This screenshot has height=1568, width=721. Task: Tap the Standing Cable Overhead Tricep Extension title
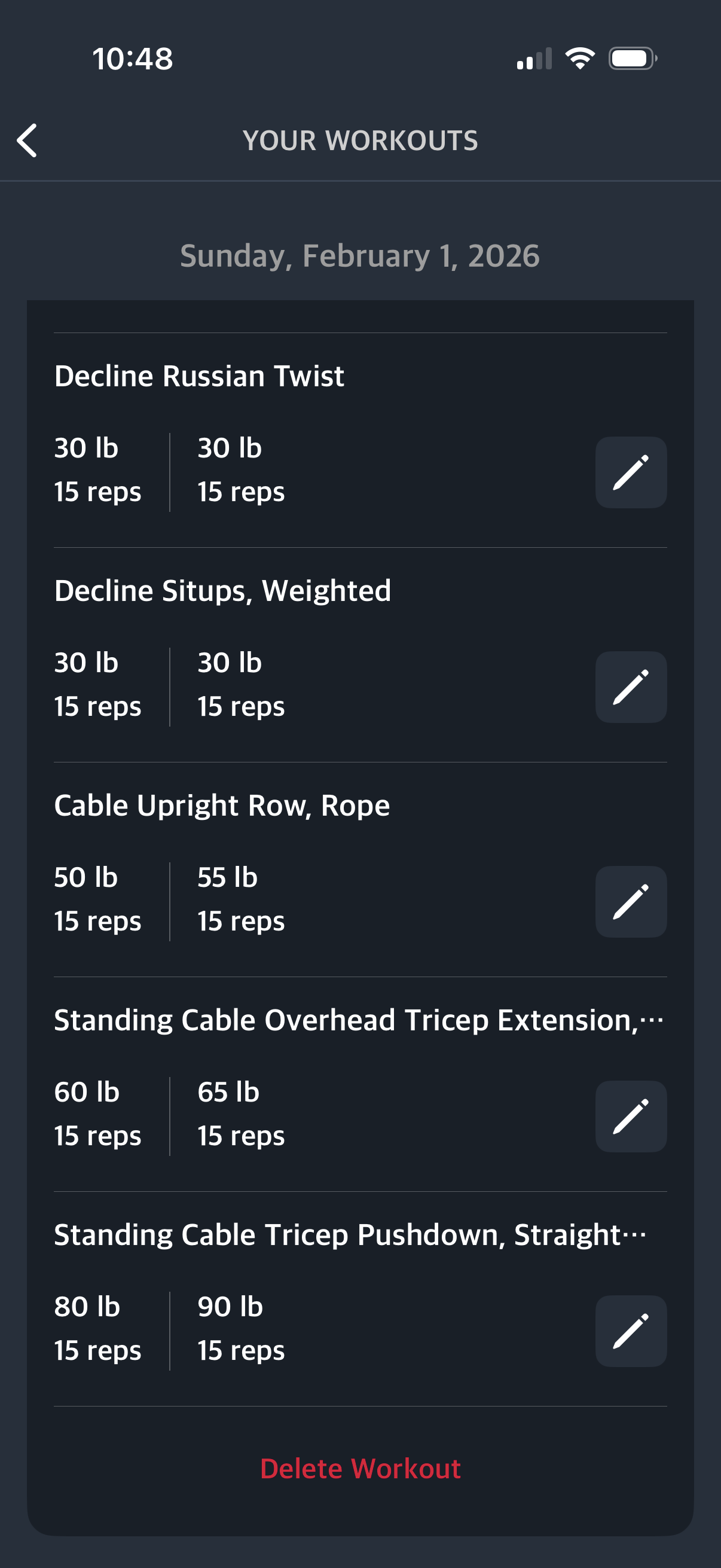[358, 1021]
